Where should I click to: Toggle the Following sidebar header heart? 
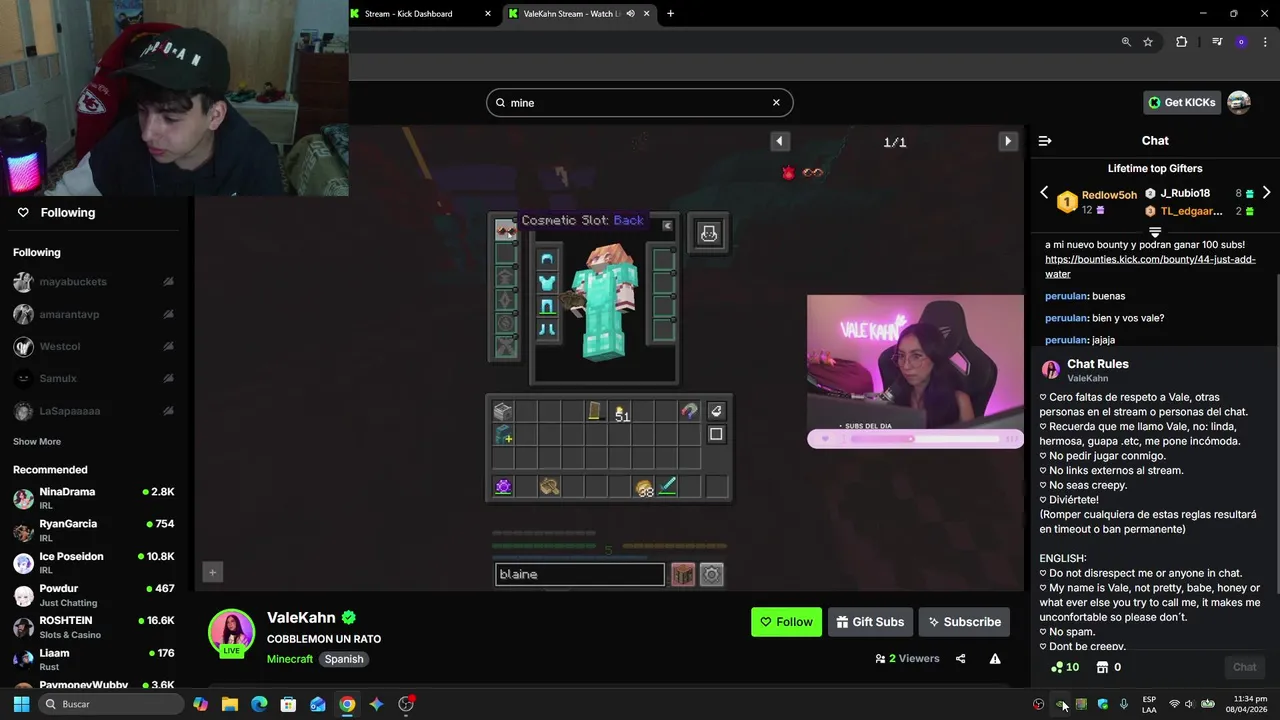[x=23, y=212]
